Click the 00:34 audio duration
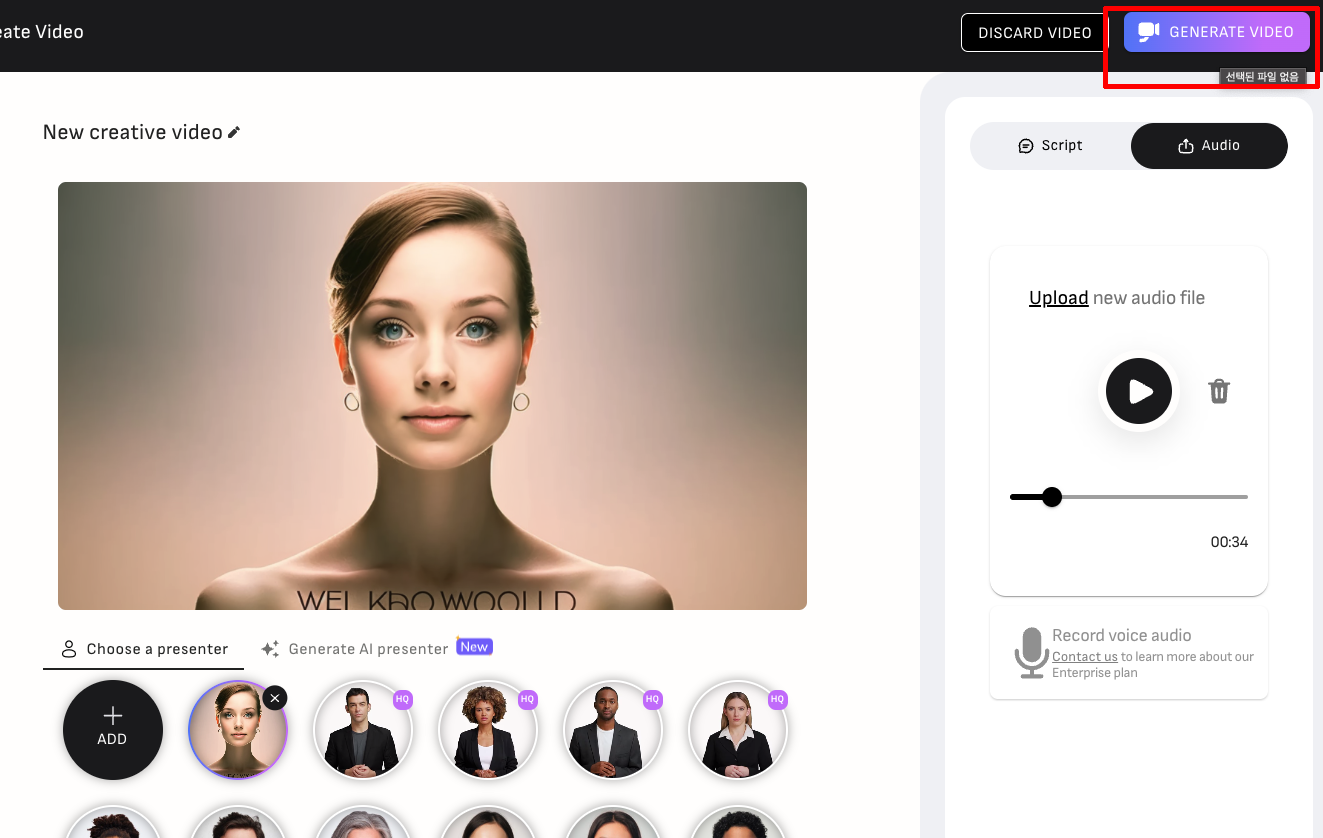This screenshot has width=1323, height=838. coord(1229,542)
